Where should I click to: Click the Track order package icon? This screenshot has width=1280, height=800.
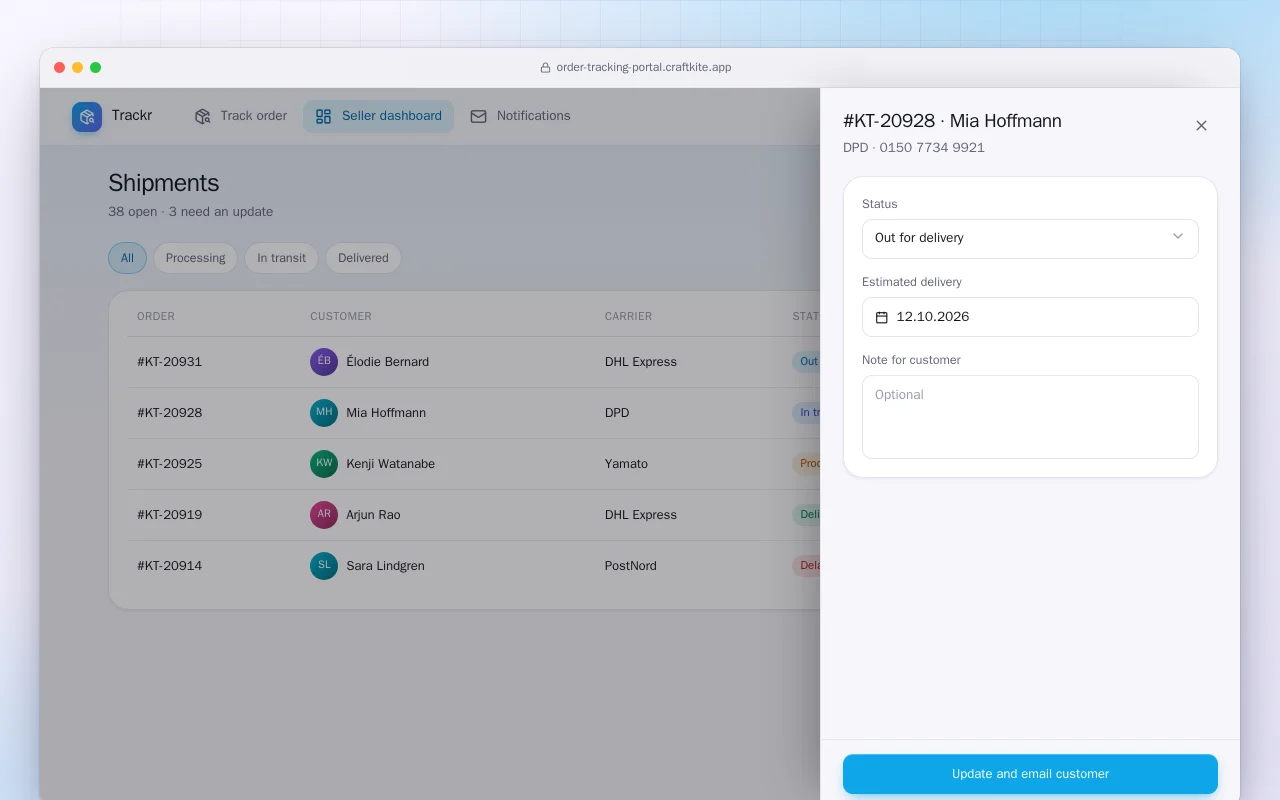tap(203, 116)
